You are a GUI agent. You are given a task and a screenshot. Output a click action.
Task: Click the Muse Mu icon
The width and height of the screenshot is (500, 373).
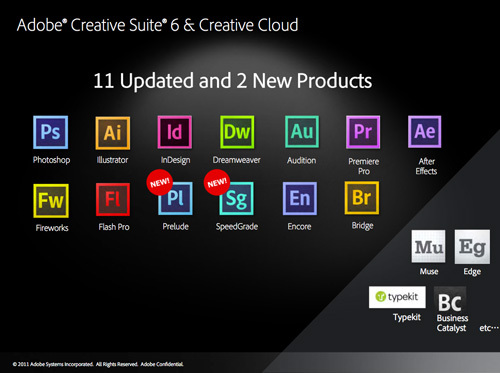coord(428,246)
